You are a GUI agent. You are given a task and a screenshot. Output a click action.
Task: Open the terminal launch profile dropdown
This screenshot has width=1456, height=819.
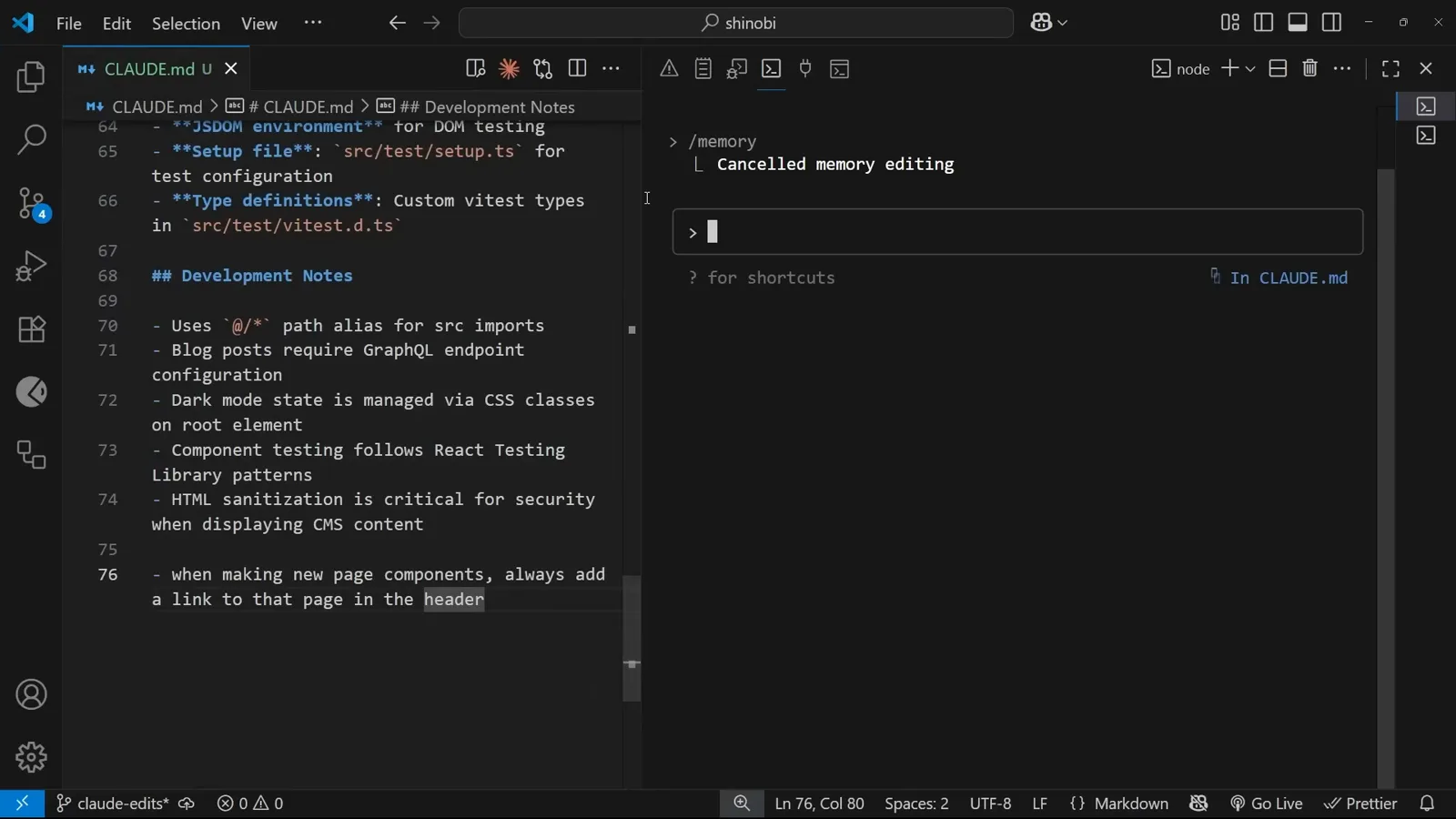pyautogui.click(x=1250, y=68)
